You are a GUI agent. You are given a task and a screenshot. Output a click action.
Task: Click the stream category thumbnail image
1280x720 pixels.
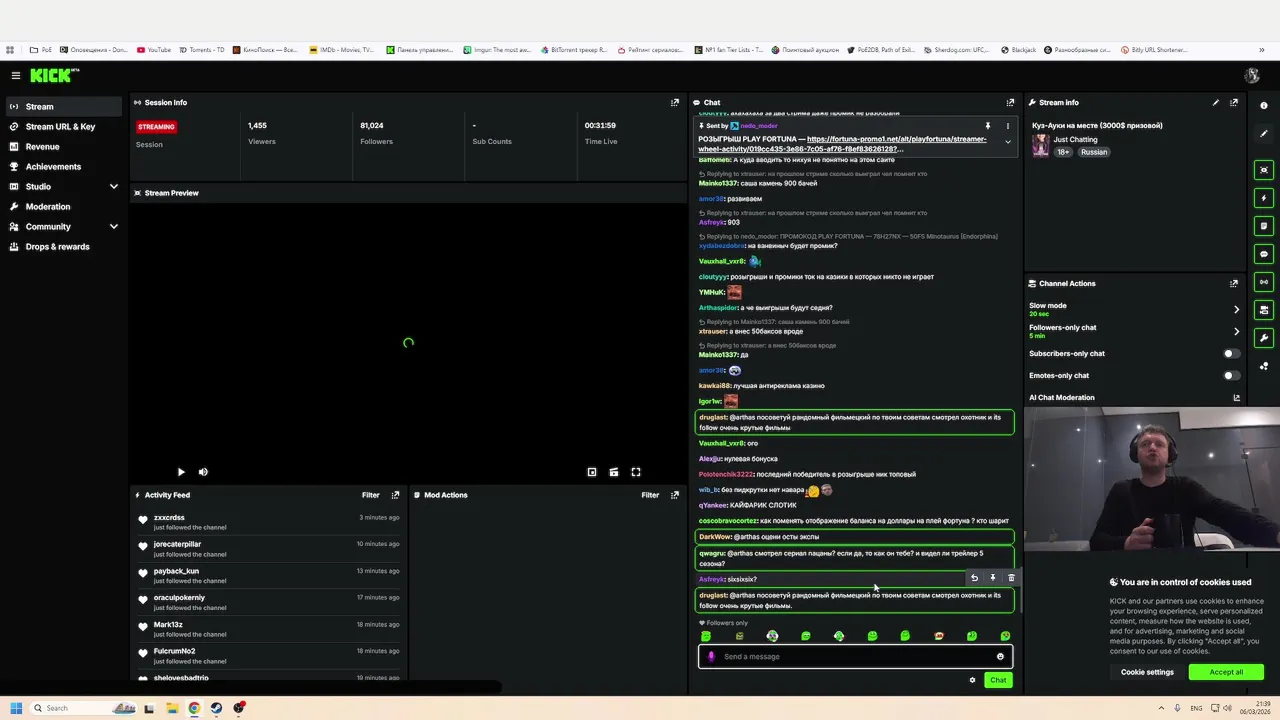pyautogui.click(x=1040, y=146)
